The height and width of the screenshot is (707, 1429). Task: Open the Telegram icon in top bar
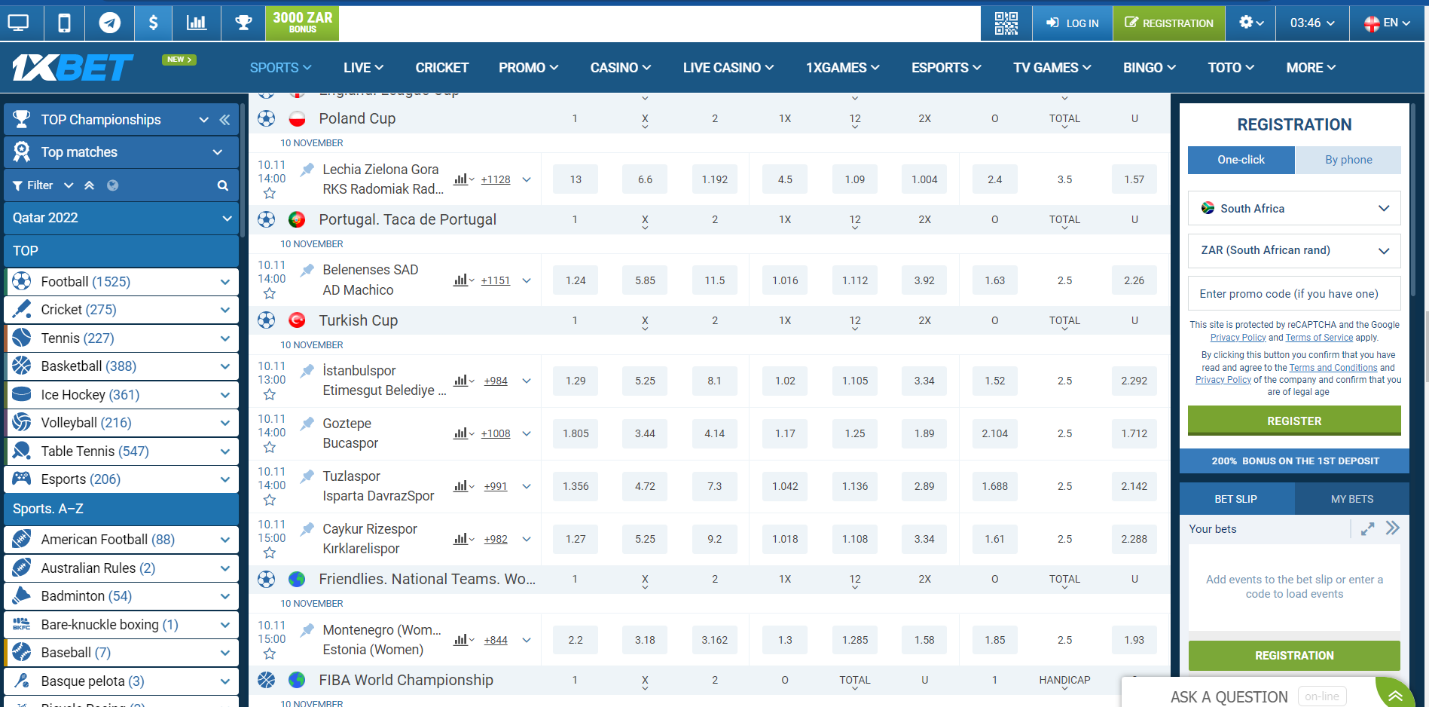(x=109, y=22)
